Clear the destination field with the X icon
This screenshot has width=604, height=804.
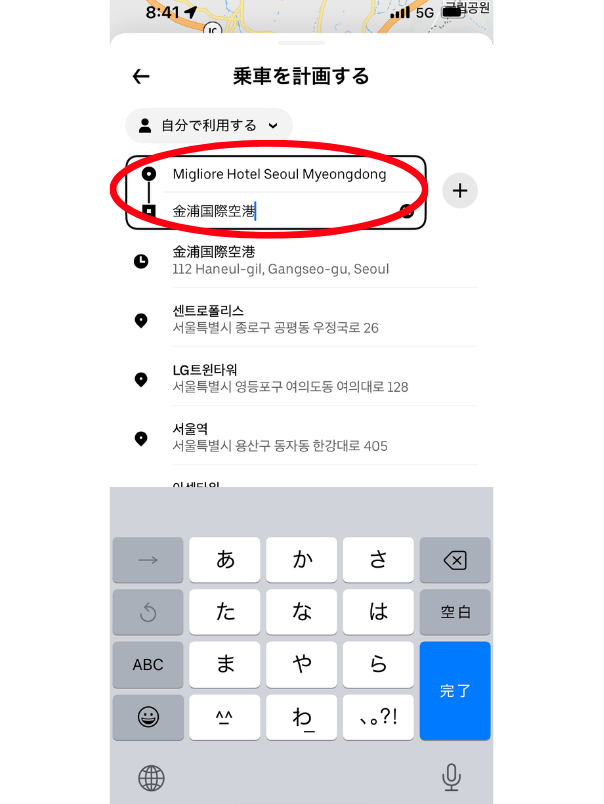pos(407,211)
